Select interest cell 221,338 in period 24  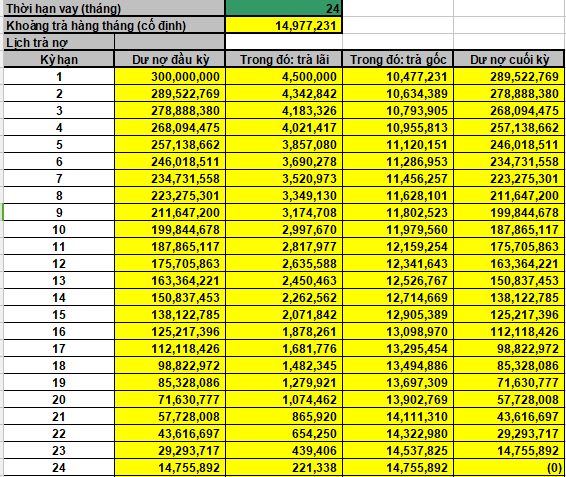click(x=284, y=467)
